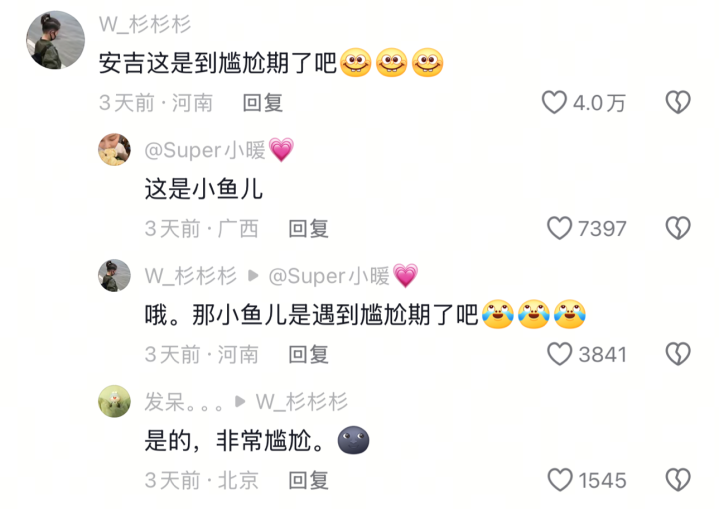The height and width of the screenshot is (509, 719).
Task: Dislike the reply with 3841 likes
Action: click(678, 354)
